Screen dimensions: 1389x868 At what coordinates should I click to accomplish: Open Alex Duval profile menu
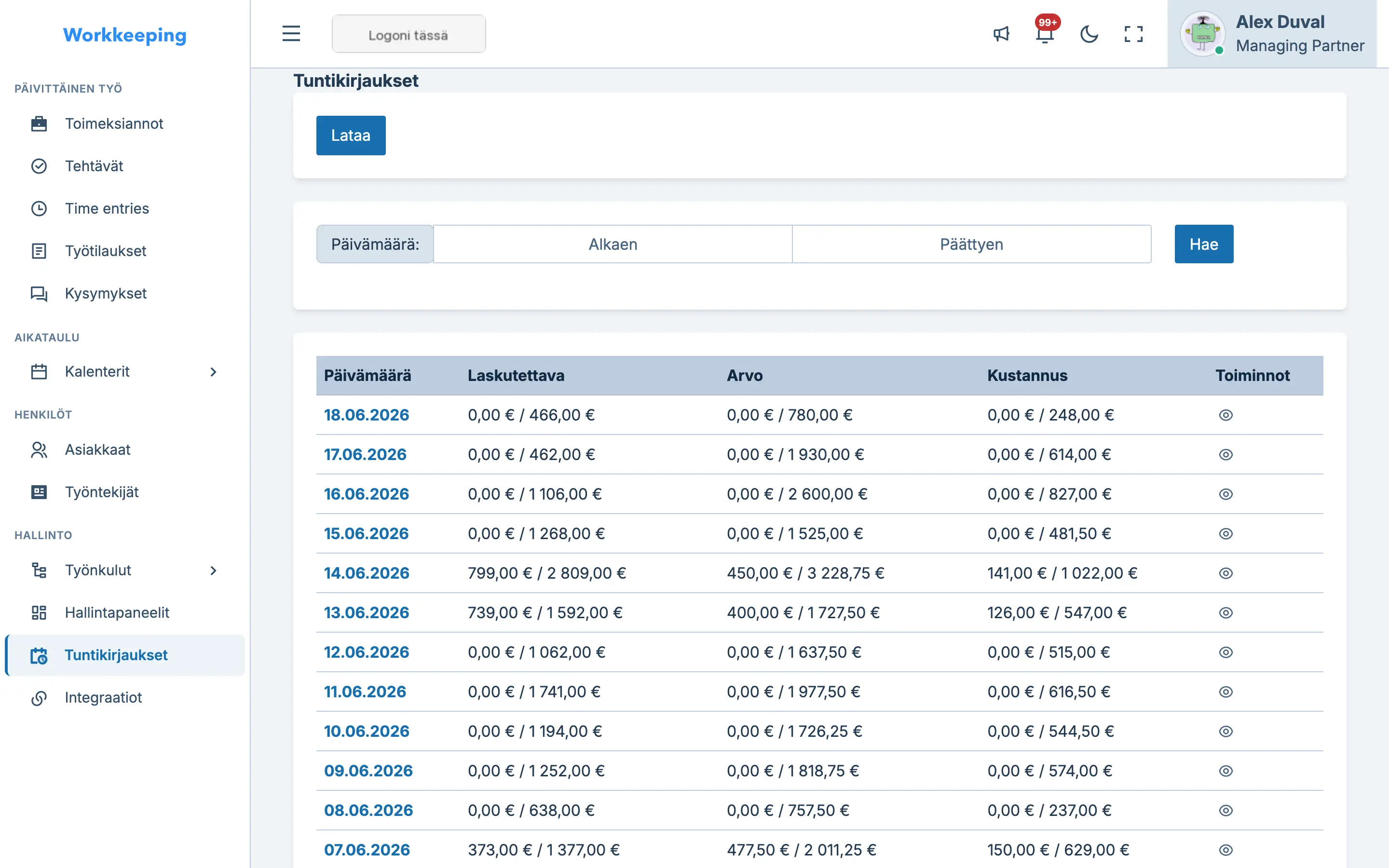[x=1272, y=34]
